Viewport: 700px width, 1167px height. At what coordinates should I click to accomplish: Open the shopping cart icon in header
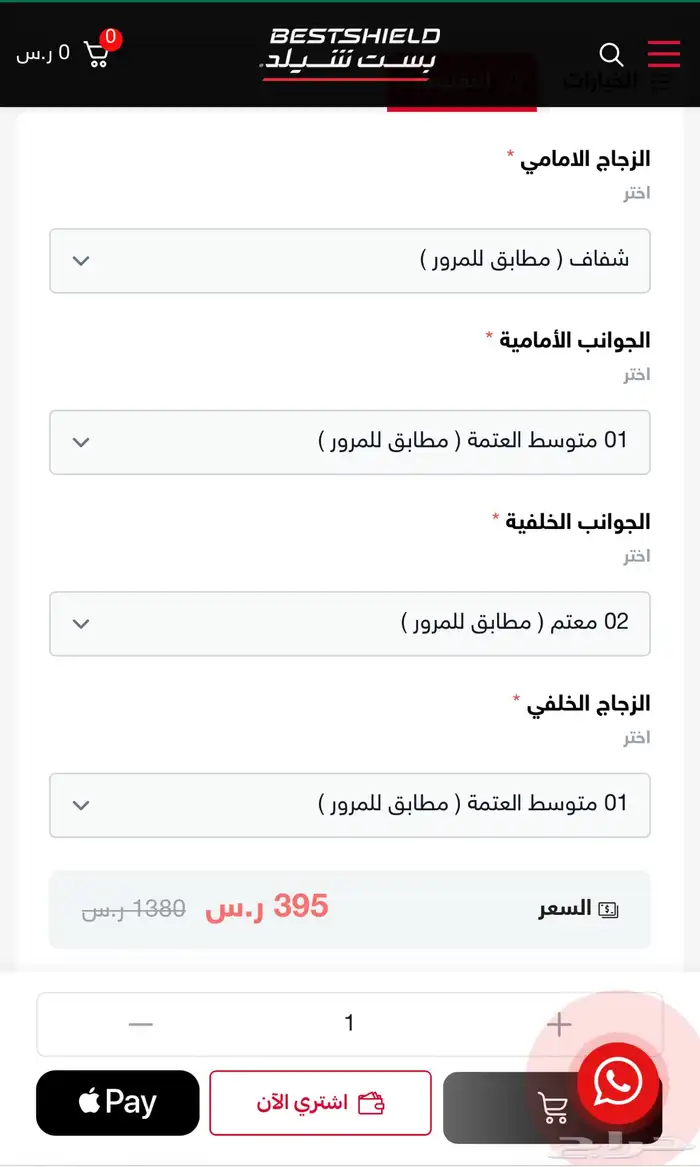click(x=97, y=53)
